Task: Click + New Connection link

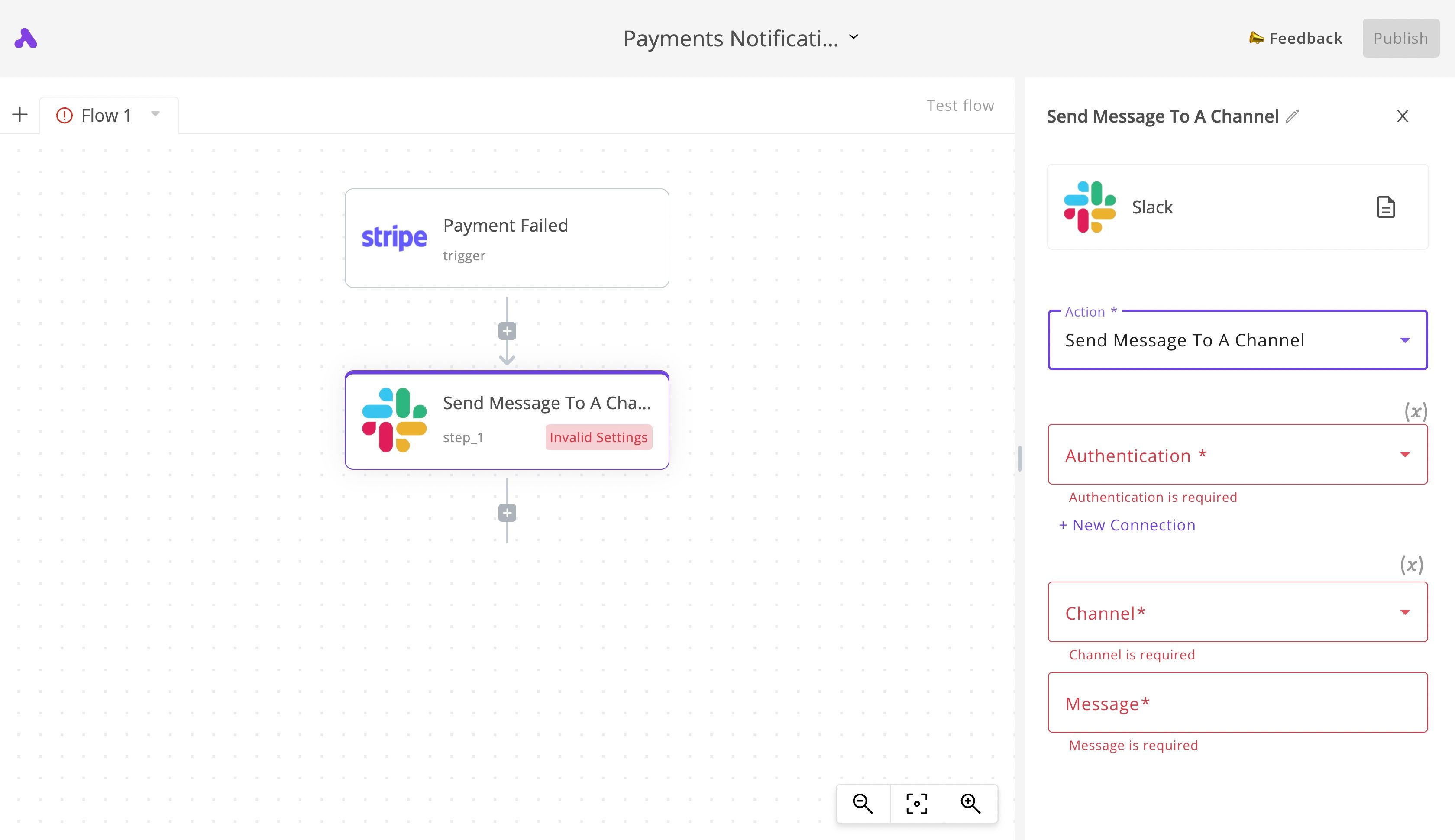Action: [x=1127, y=525]
